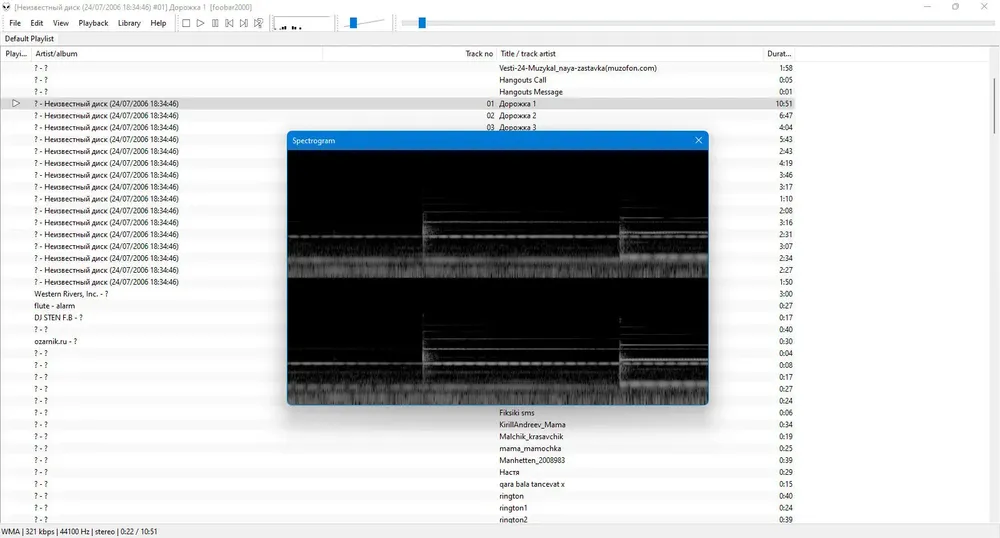Select the Настя track
The height and width of the screenshot is (538, 1000).
[x=509, y=472]
